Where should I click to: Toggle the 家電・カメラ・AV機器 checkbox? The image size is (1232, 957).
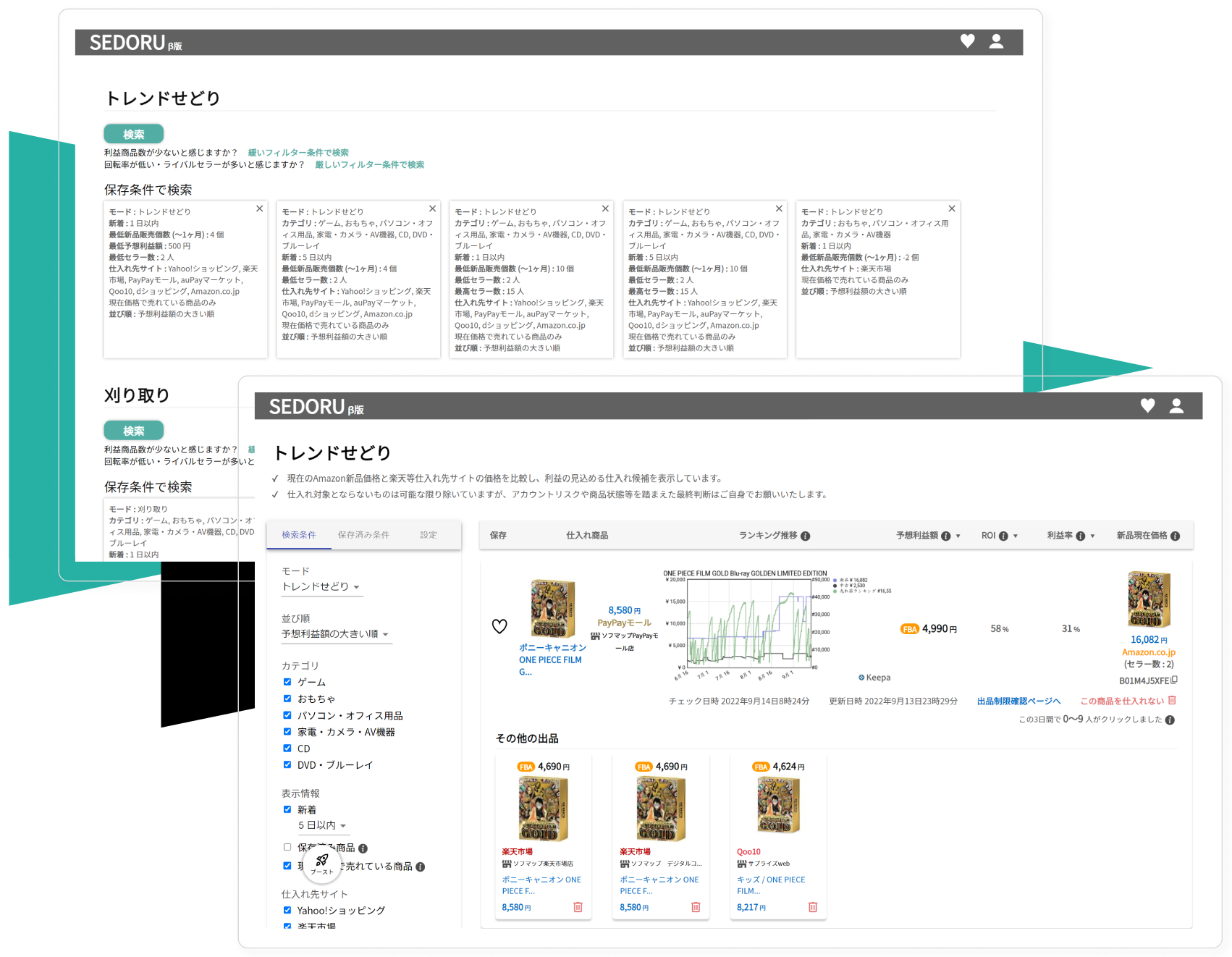pyautogui.click(x=287, y=732)
